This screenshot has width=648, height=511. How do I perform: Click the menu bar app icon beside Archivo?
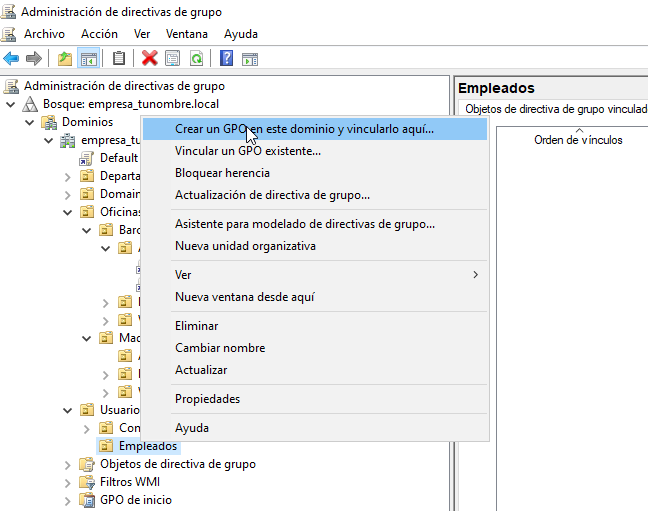click(x=8, y=34)
